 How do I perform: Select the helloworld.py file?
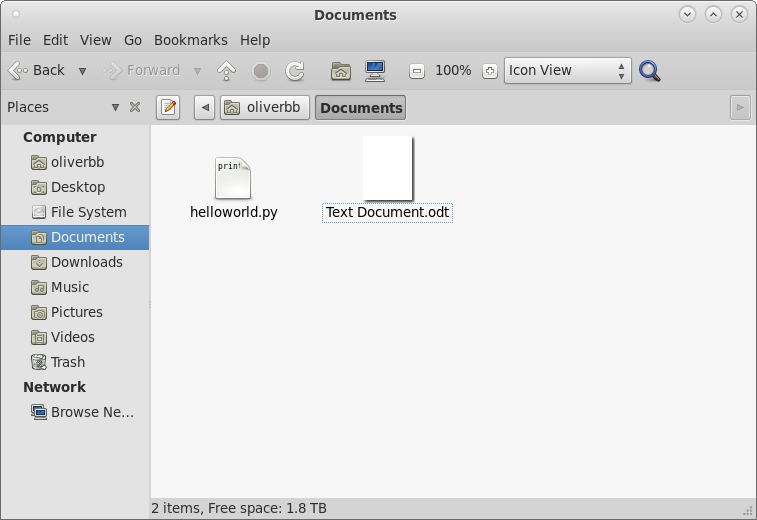[x=233, y=180]
